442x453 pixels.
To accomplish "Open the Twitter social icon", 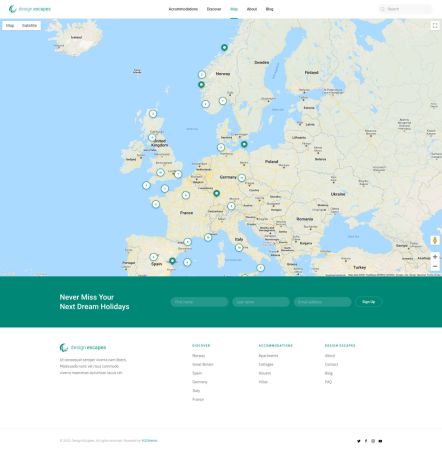I will (x=359, y=441).
